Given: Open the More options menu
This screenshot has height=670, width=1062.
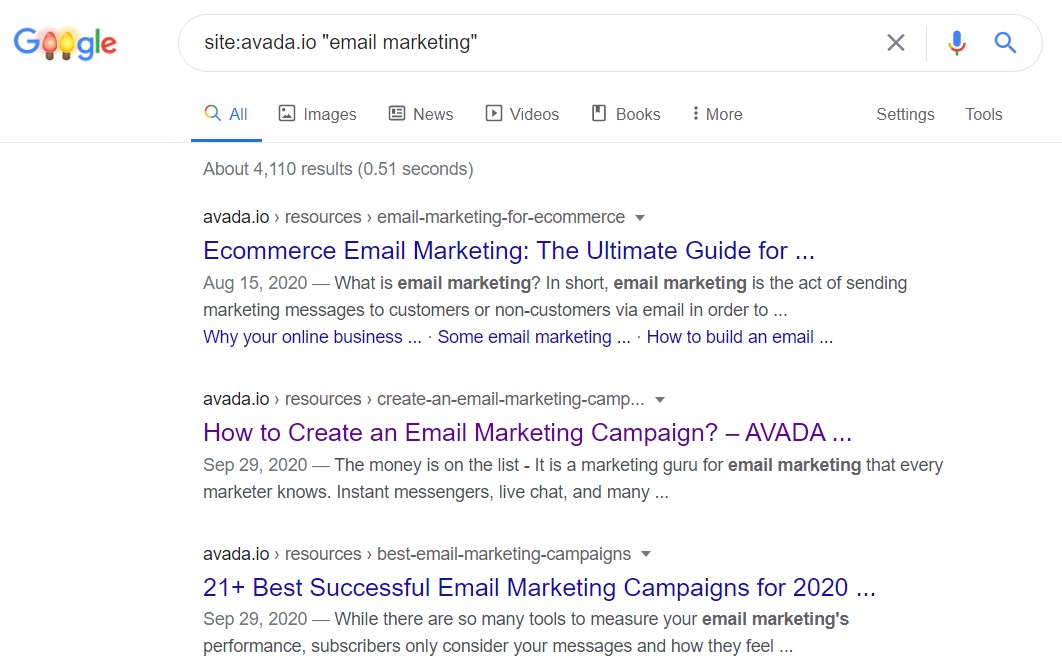Looking at the screenshot, I should pyautogui.click(x=716, y=114).
